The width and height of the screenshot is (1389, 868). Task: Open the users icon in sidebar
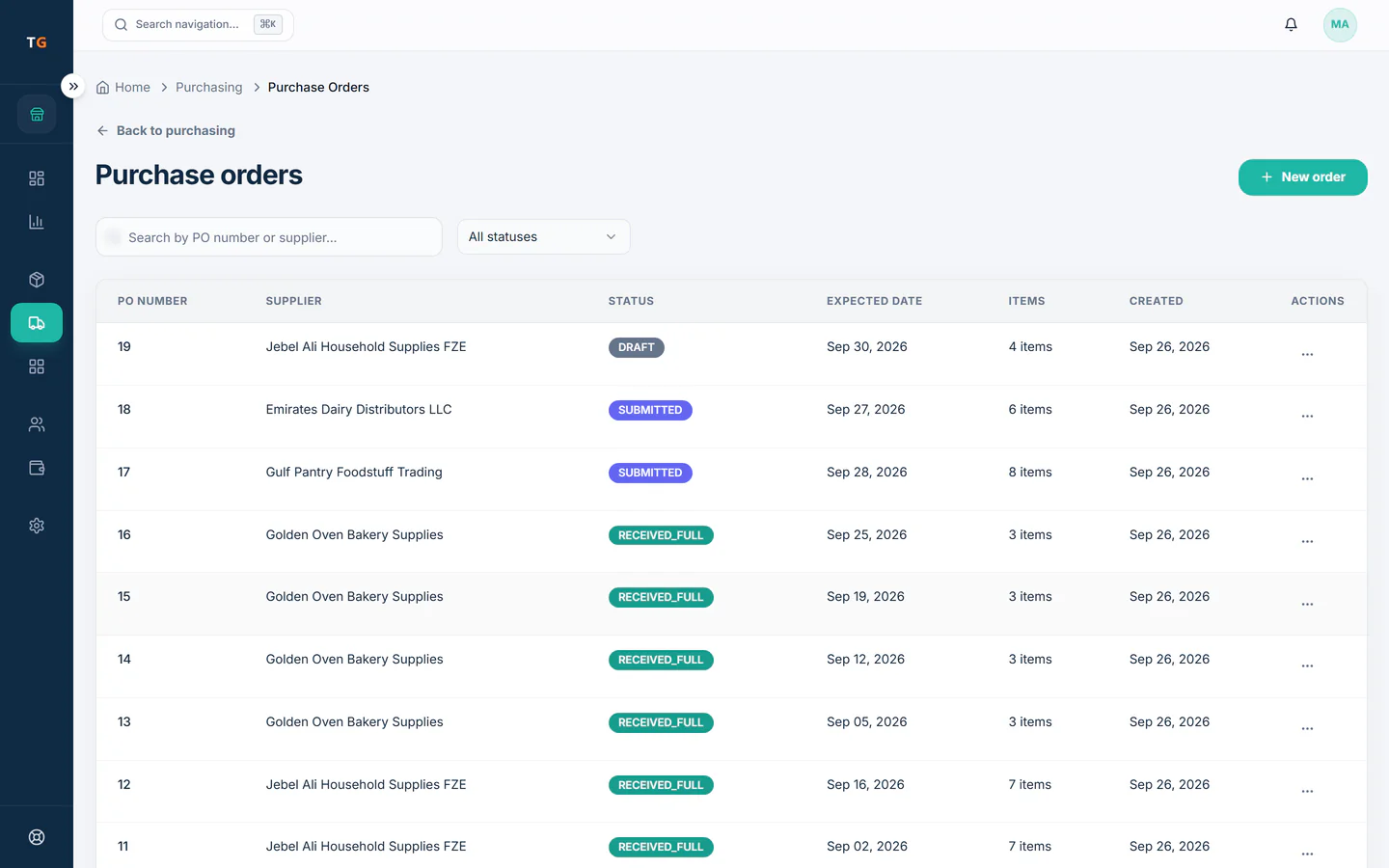37,424
